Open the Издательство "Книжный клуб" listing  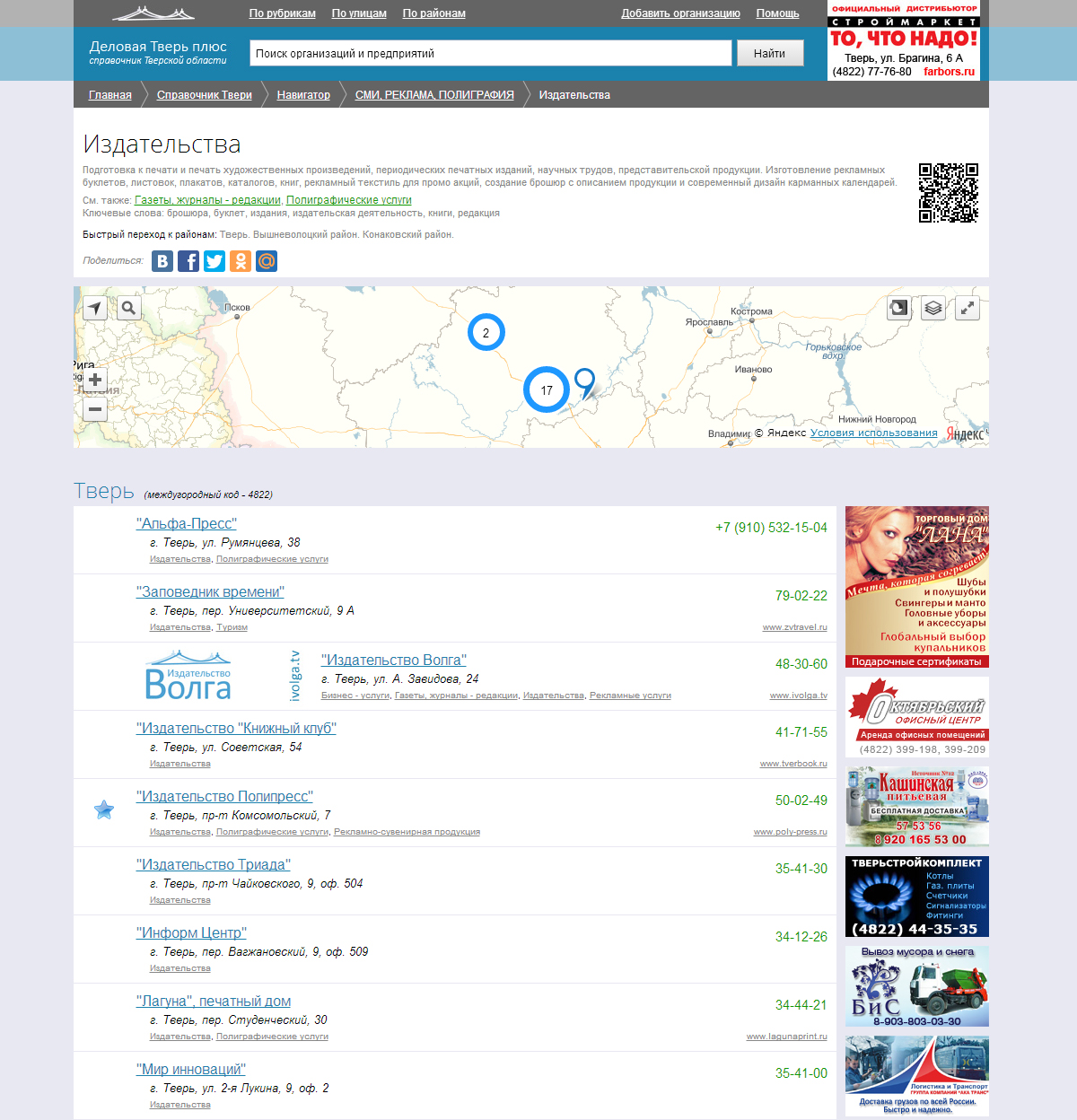236,729
